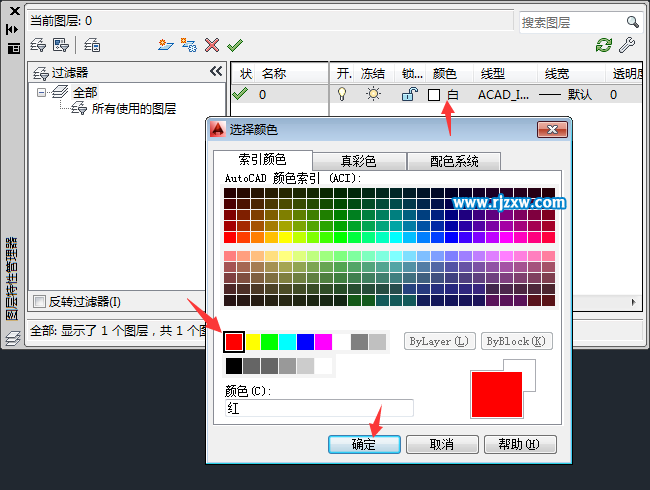Click the new property filter icon
The height and width of the screenshot is (490, 650).
38,45
